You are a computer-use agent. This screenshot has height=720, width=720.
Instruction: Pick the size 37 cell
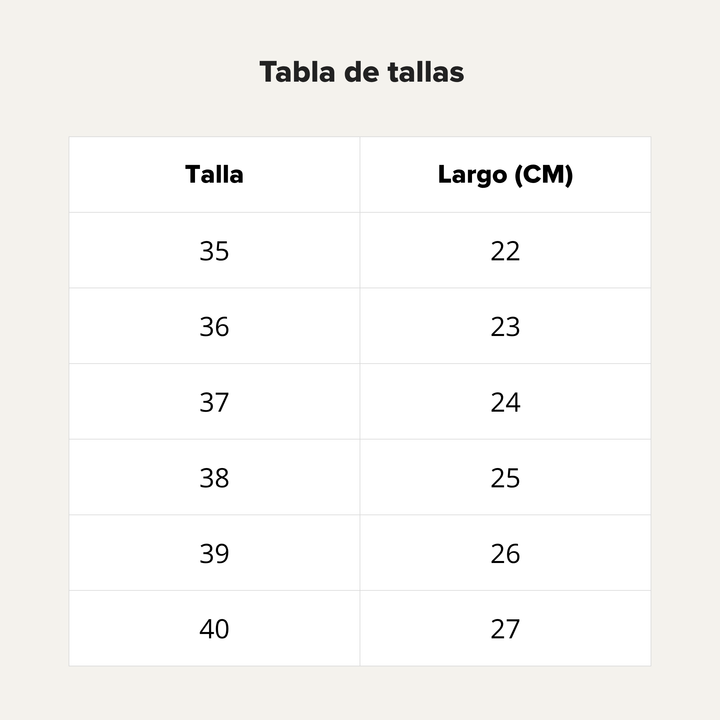(214, 402)
